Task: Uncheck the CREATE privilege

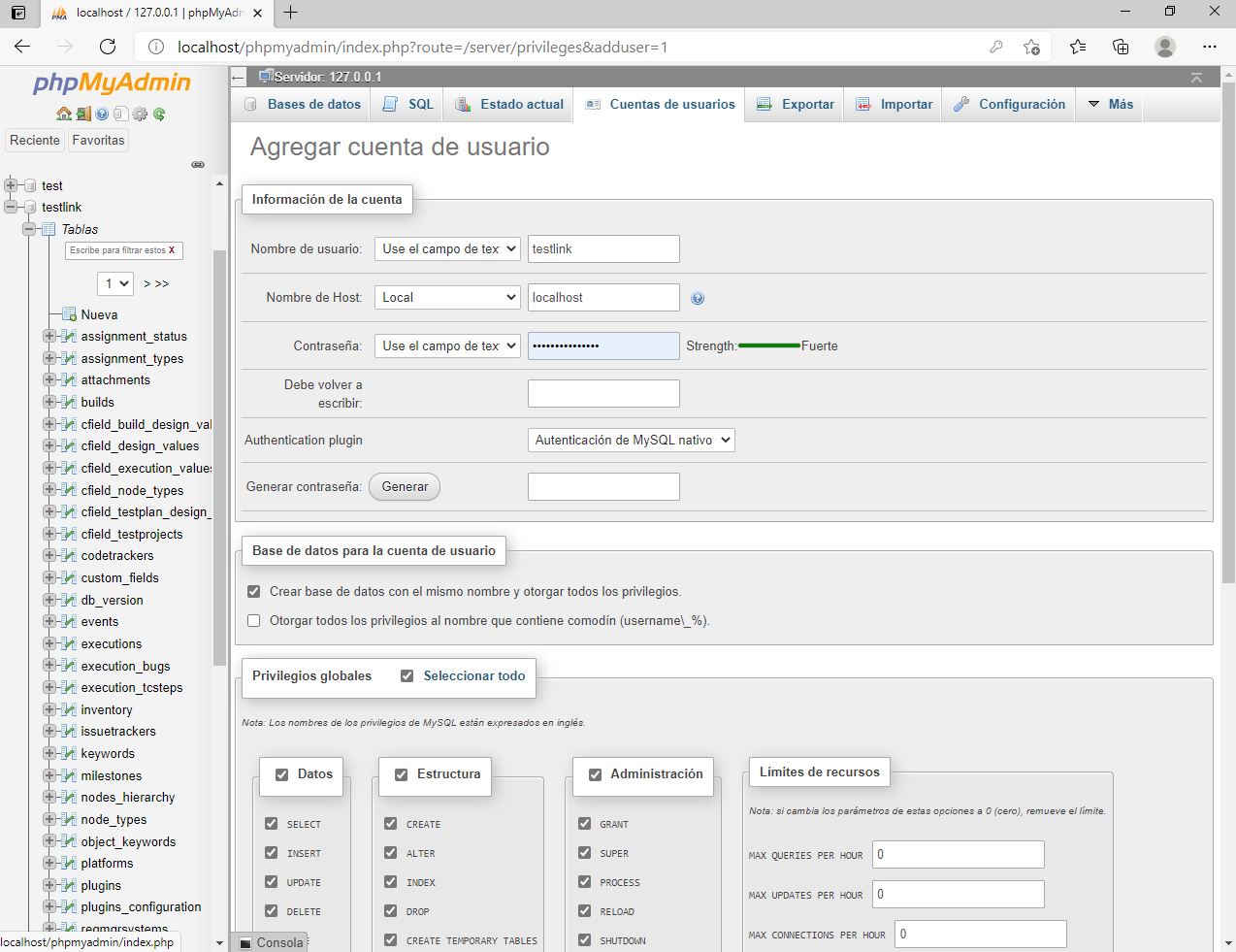Action: (x=391, y=824)
